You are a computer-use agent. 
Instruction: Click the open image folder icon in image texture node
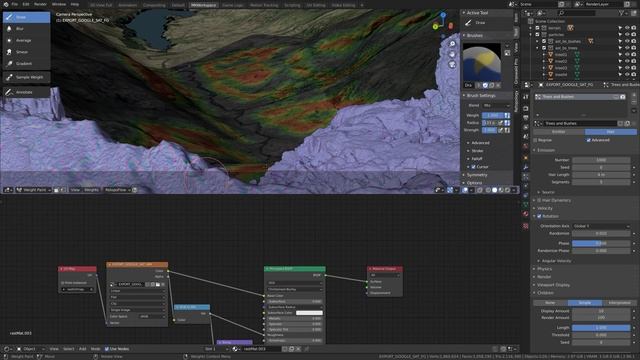click(158, 284)
